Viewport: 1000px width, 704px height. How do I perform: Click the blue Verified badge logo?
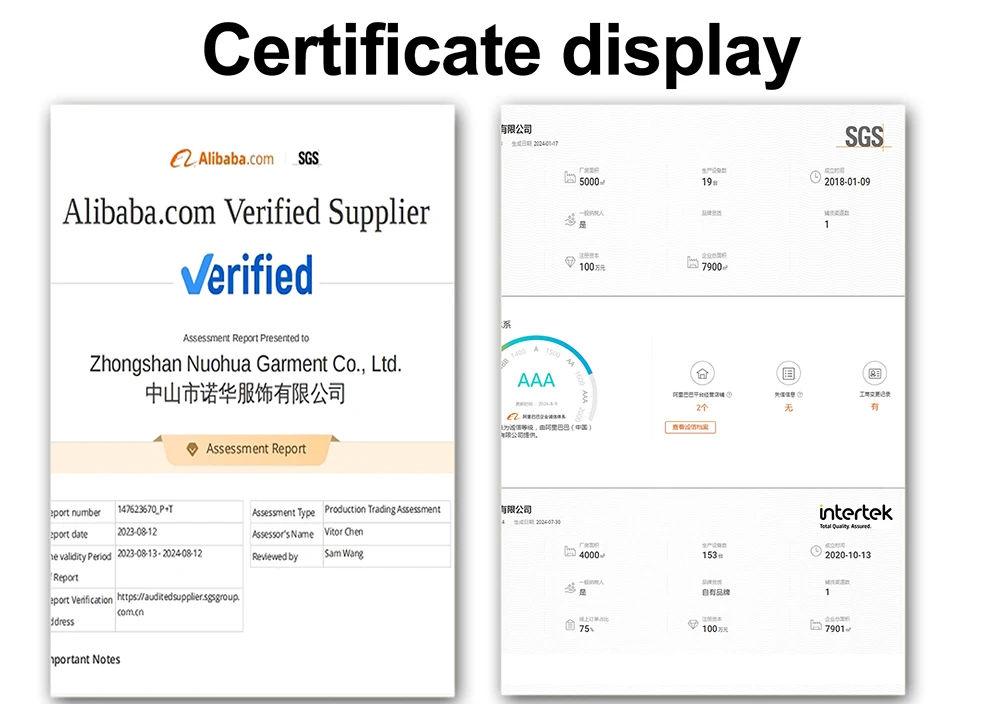click(x=247, y=274)
